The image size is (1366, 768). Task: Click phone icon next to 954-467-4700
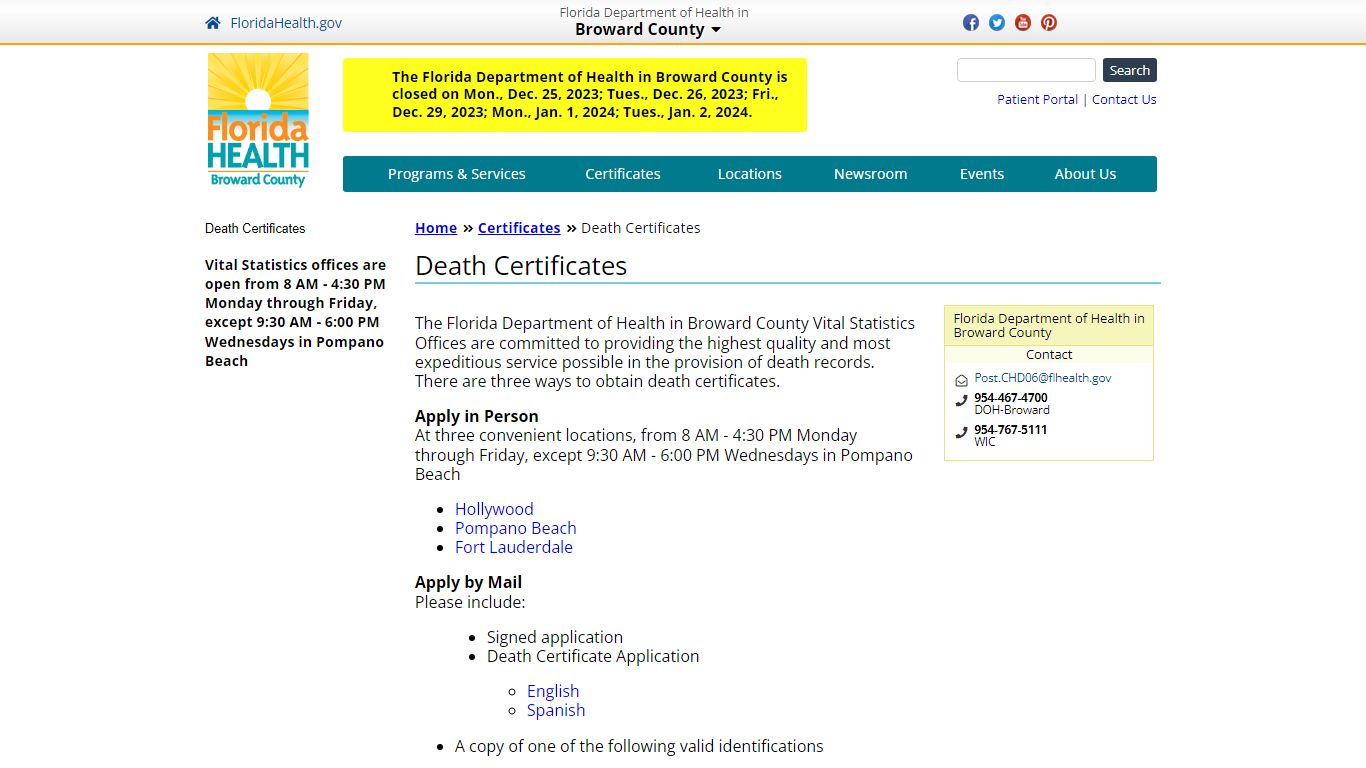[x=961, y=401]
